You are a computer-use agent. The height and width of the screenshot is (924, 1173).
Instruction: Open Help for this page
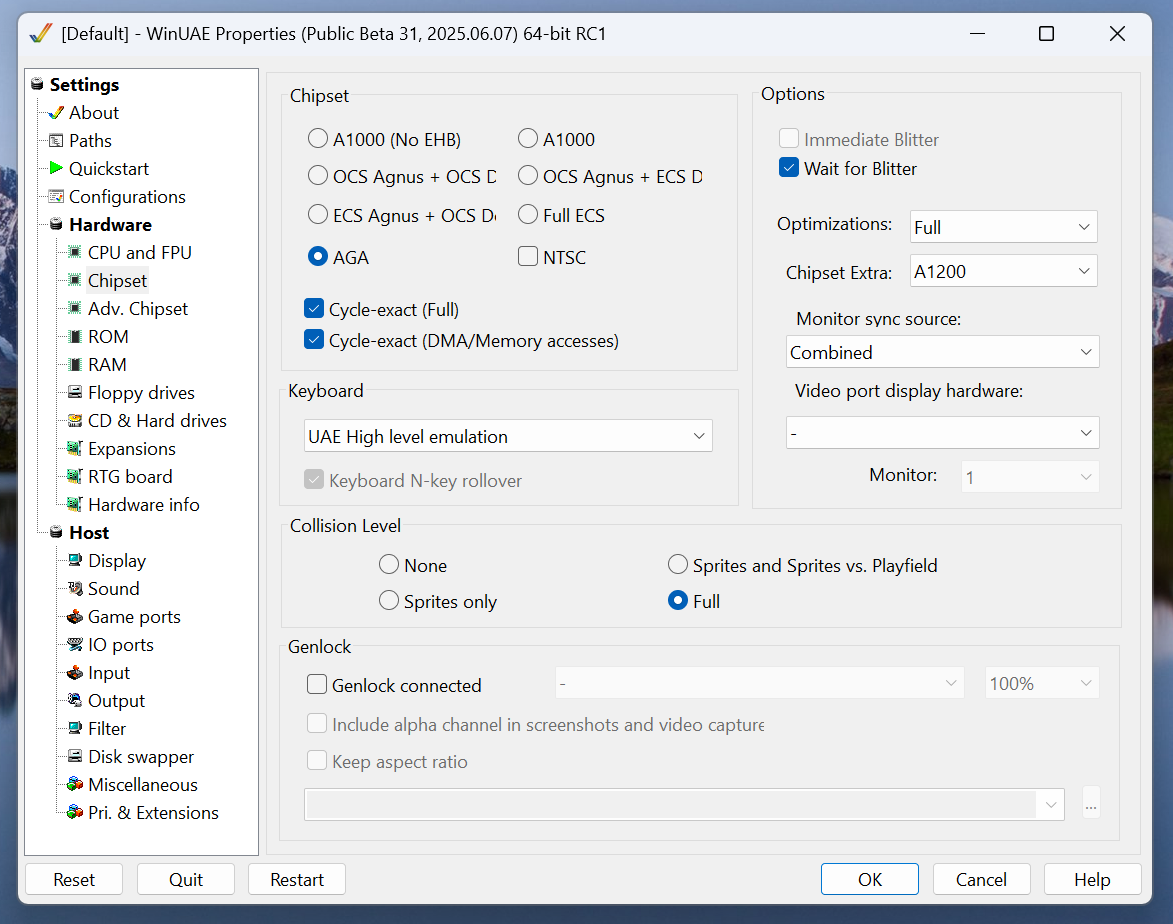pos(1092,879)
